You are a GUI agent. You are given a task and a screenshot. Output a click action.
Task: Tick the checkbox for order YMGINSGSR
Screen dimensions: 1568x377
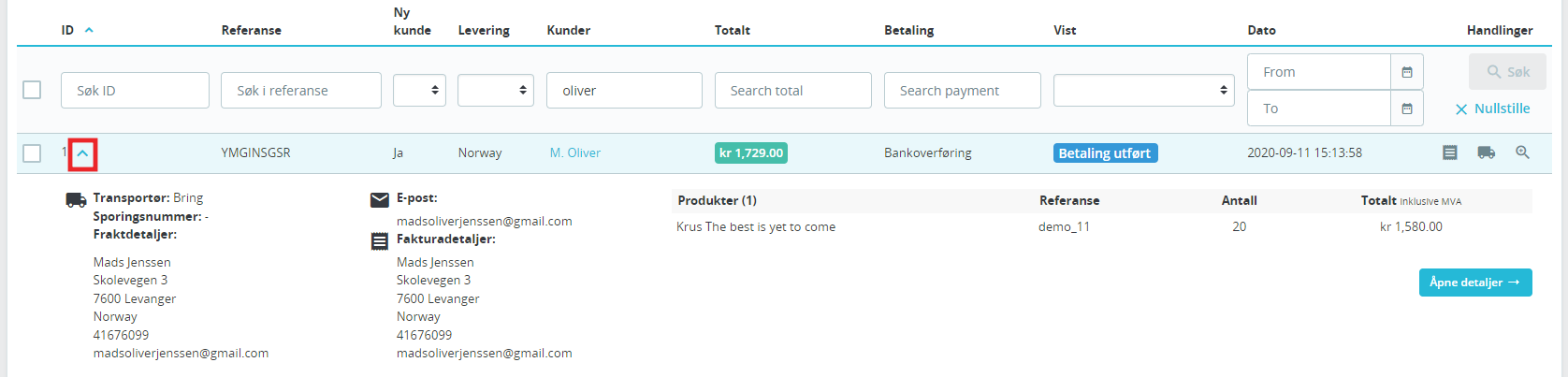tap(32, 152)
